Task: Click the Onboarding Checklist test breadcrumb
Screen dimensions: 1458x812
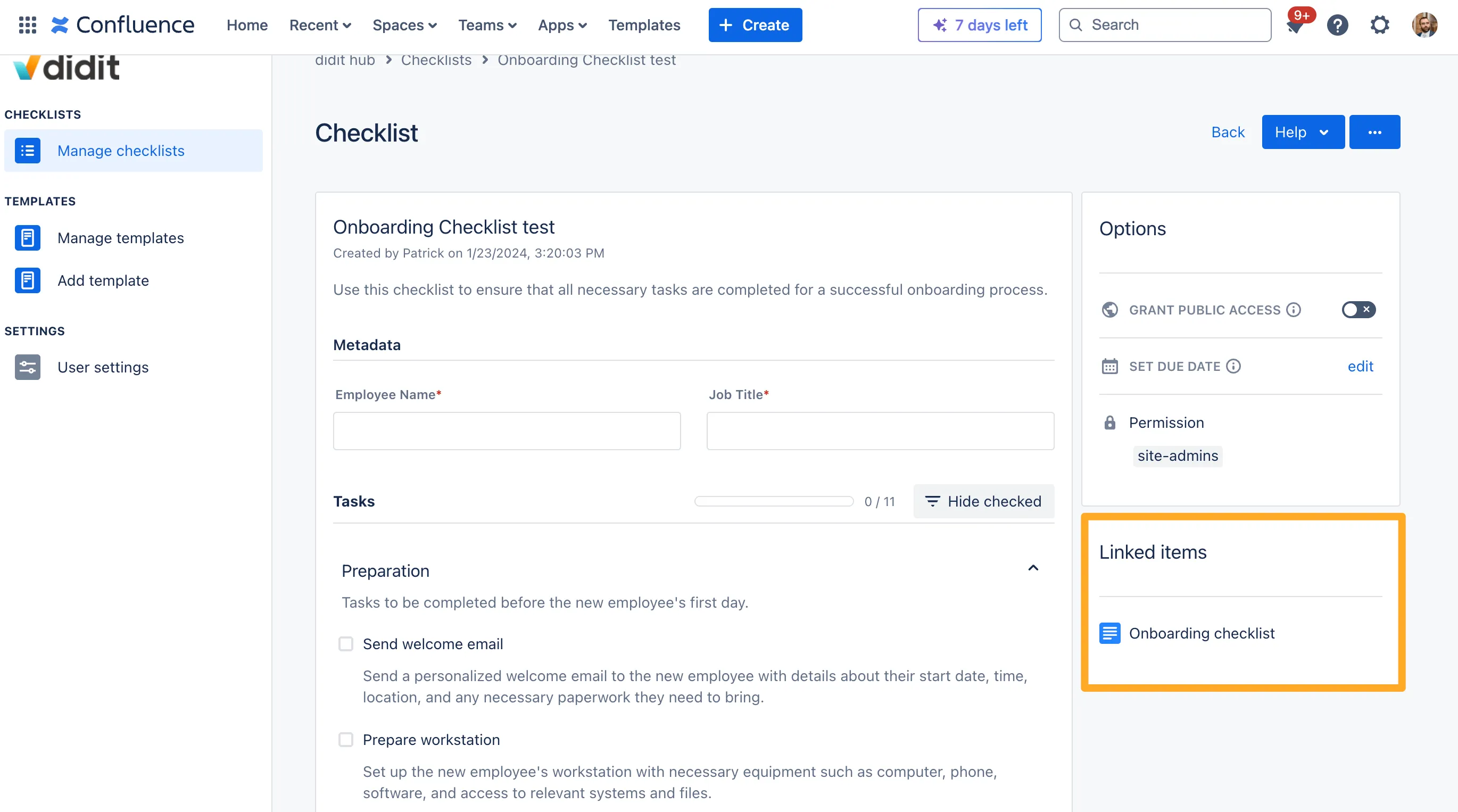Action: tap(586, 60)
